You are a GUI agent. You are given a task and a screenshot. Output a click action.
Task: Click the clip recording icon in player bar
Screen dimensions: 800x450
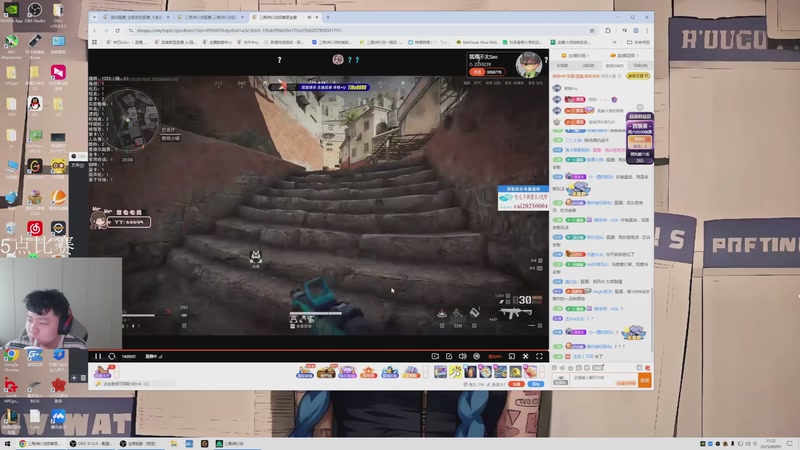(435, 356)
